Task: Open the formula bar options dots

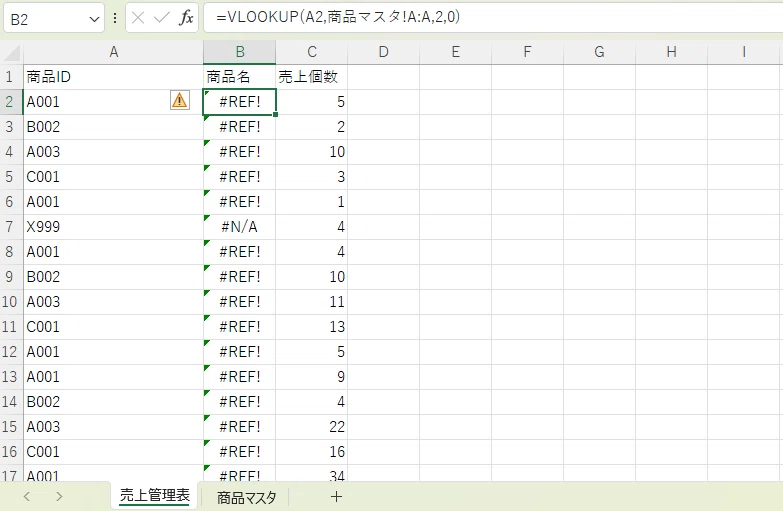Action: pyautogui.click(x=115, y=18)
